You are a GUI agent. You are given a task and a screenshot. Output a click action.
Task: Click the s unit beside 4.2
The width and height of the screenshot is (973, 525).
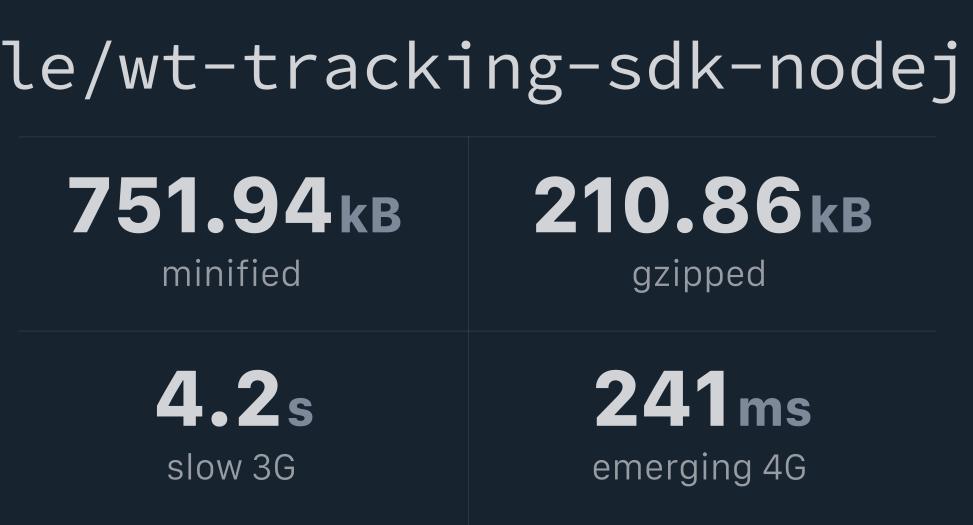click(x=300, y=410)
